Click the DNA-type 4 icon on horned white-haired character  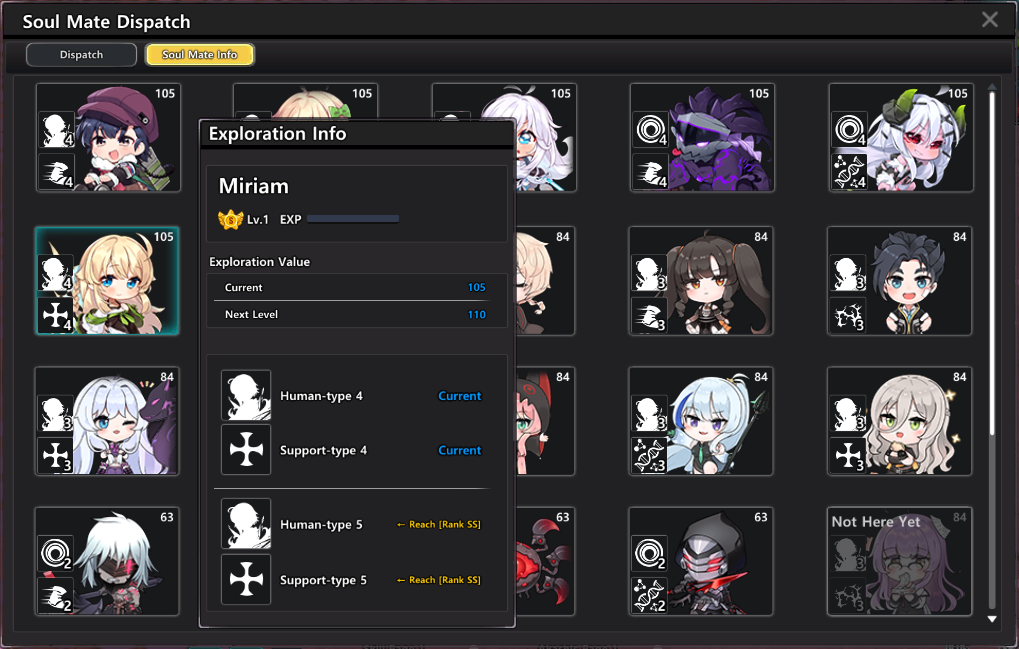click(849, 172)
